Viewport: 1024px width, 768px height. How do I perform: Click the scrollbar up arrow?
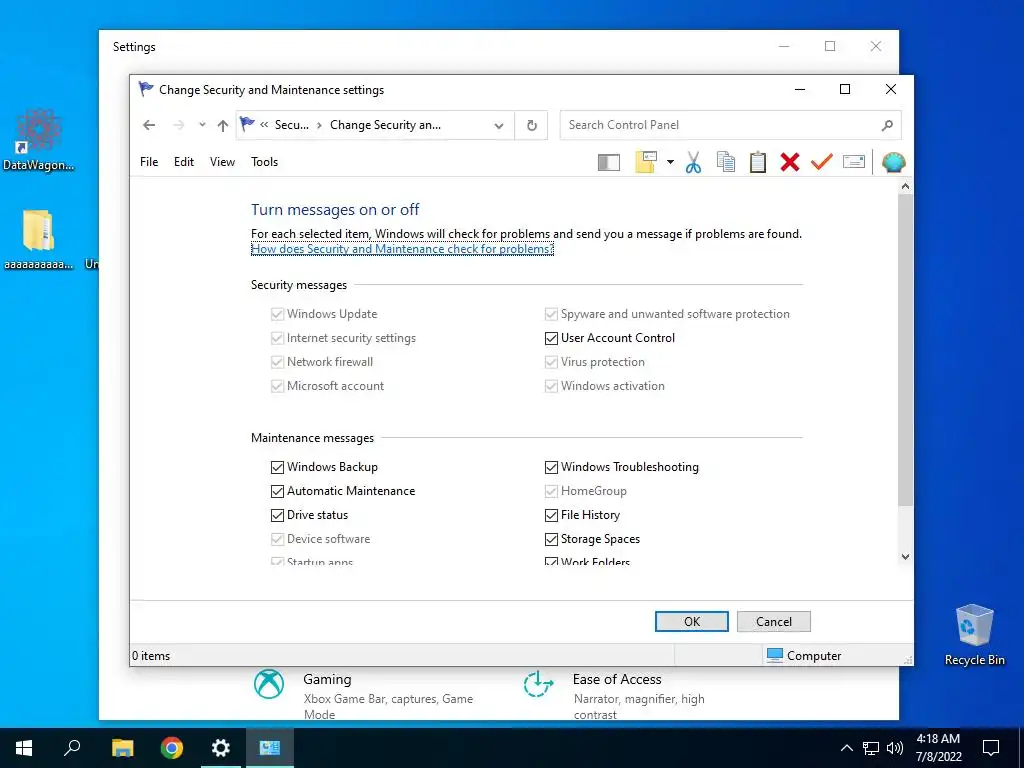[905, 187]
